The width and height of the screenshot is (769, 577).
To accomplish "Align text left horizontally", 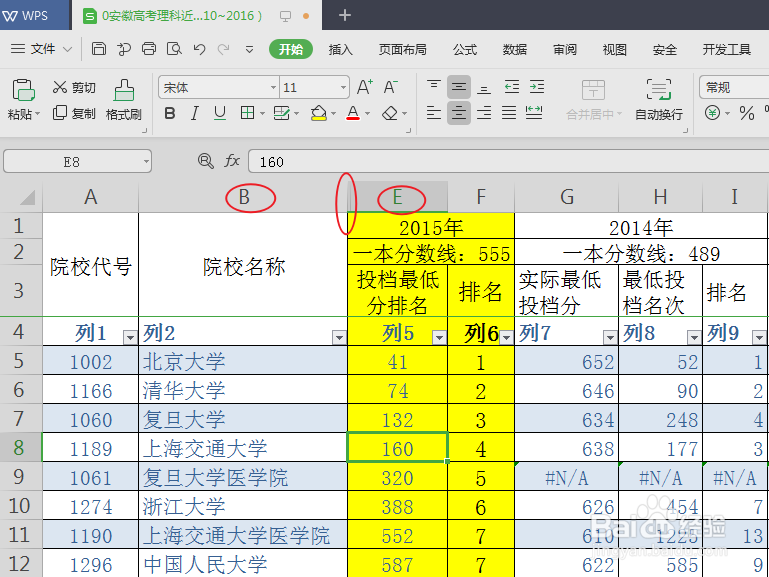I will [434, 113].
